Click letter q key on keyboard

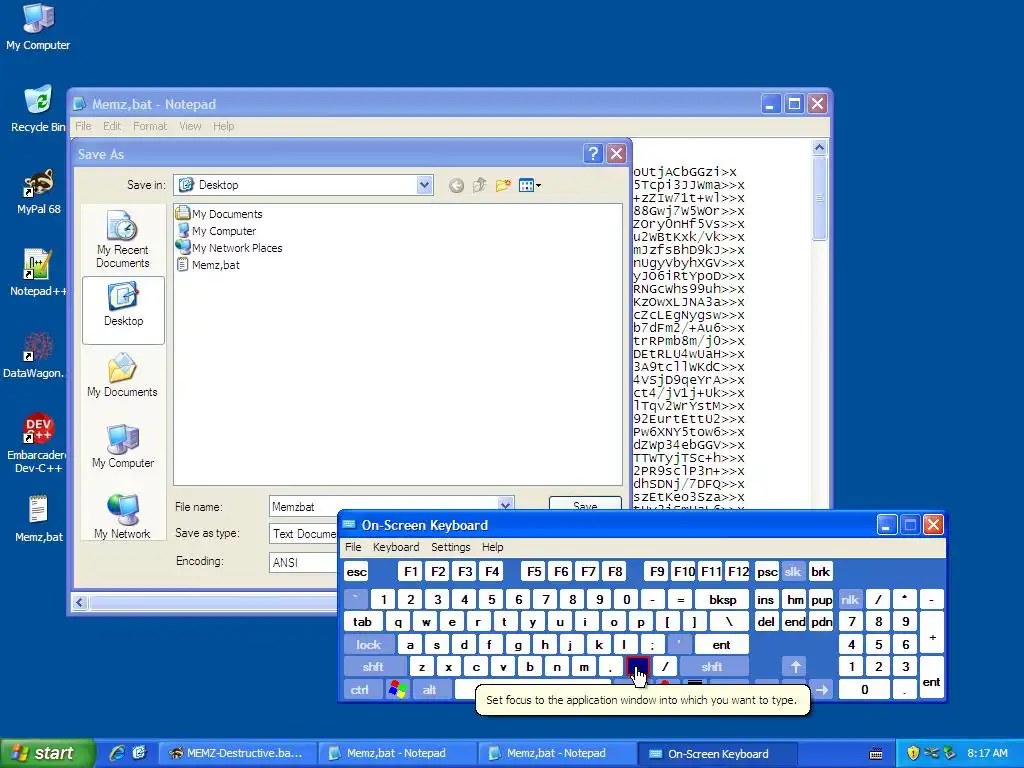tap(398, 622)
